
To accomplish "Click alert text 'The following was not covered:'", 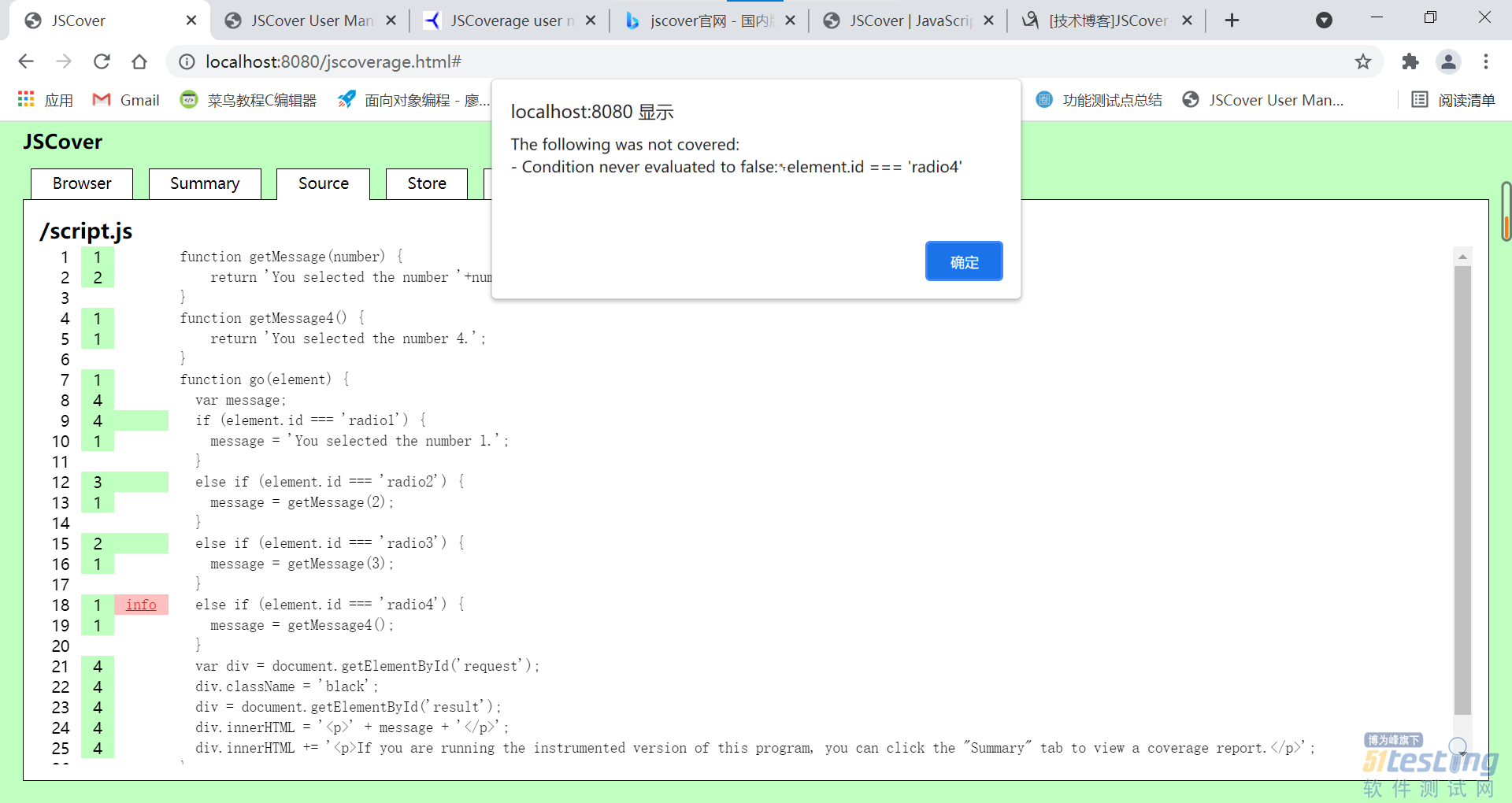I will [x=625, y=144].
